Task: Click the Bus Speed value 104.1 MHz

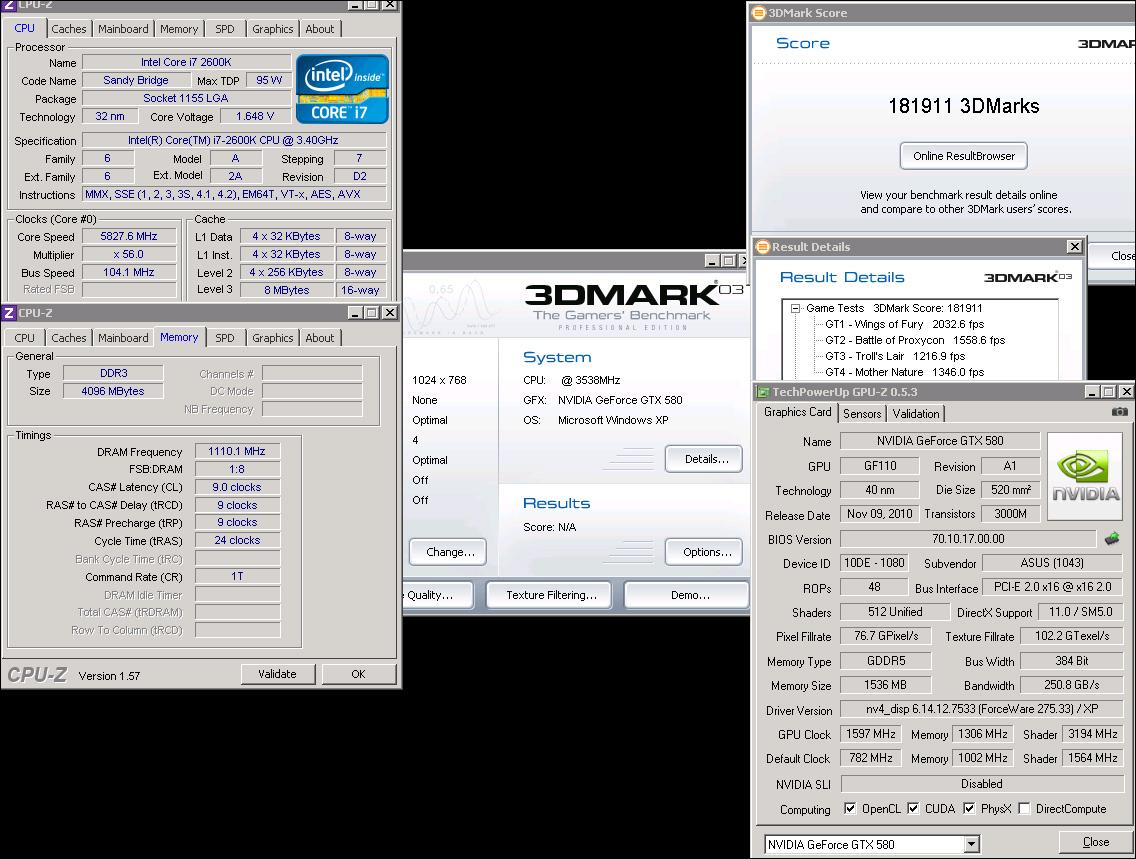Action: [129, 272]
